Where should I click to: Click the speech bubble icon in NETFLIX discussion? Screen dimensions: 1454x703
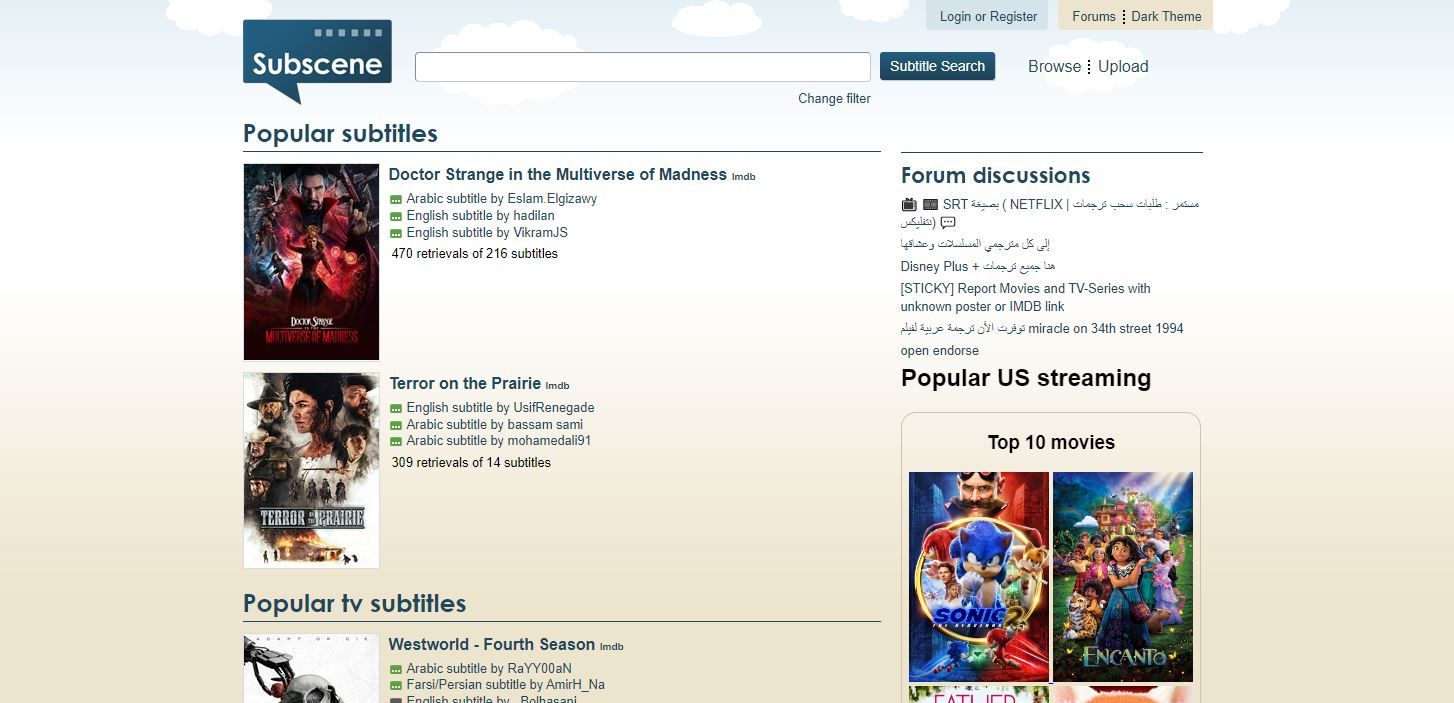click(x=948, y=222)
